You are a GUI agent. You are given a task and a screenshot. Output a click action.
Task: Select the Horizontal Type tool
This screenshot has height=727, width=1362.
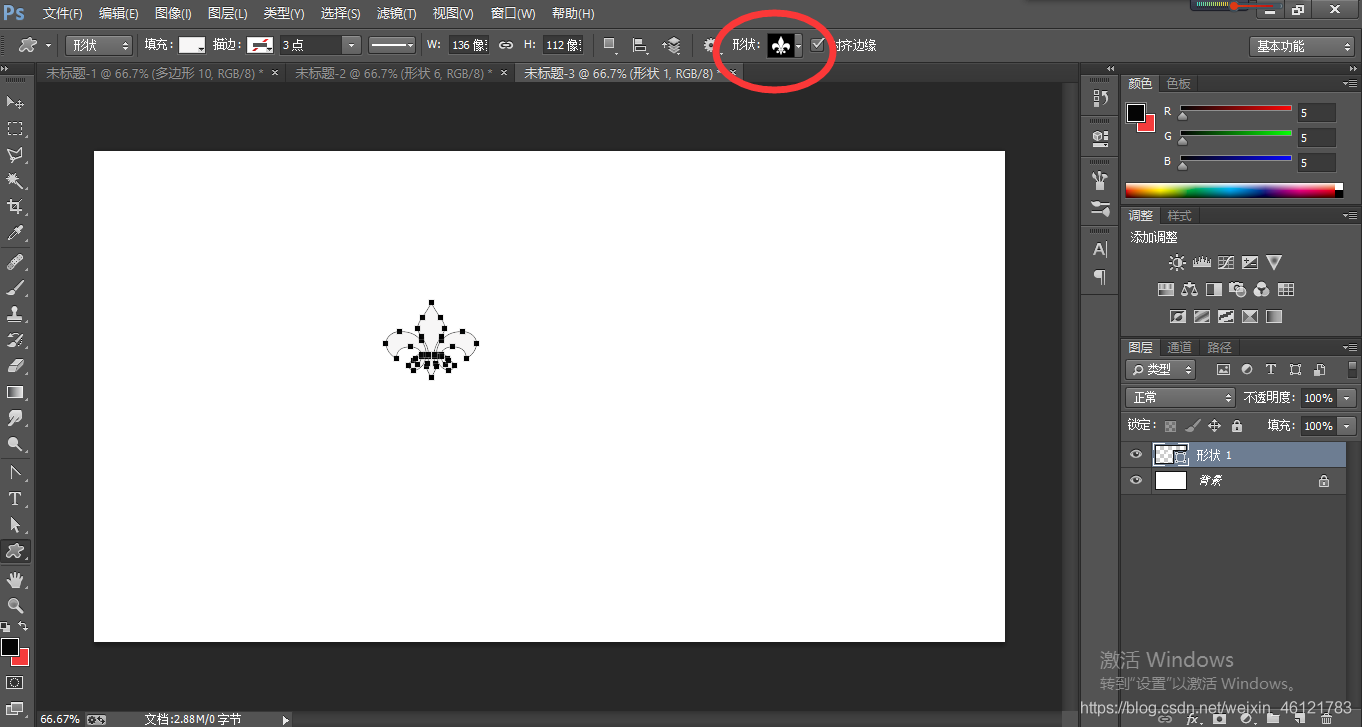click(x=16, y=498)
